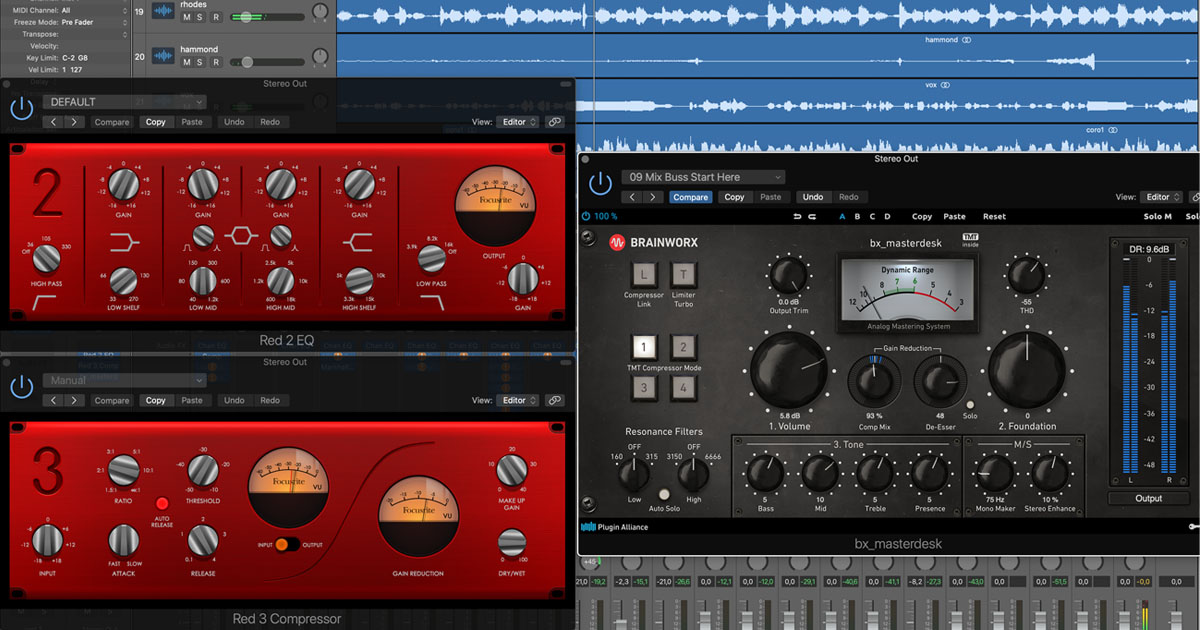Click Compare in the bx_masterdesk window

(690, 197)
